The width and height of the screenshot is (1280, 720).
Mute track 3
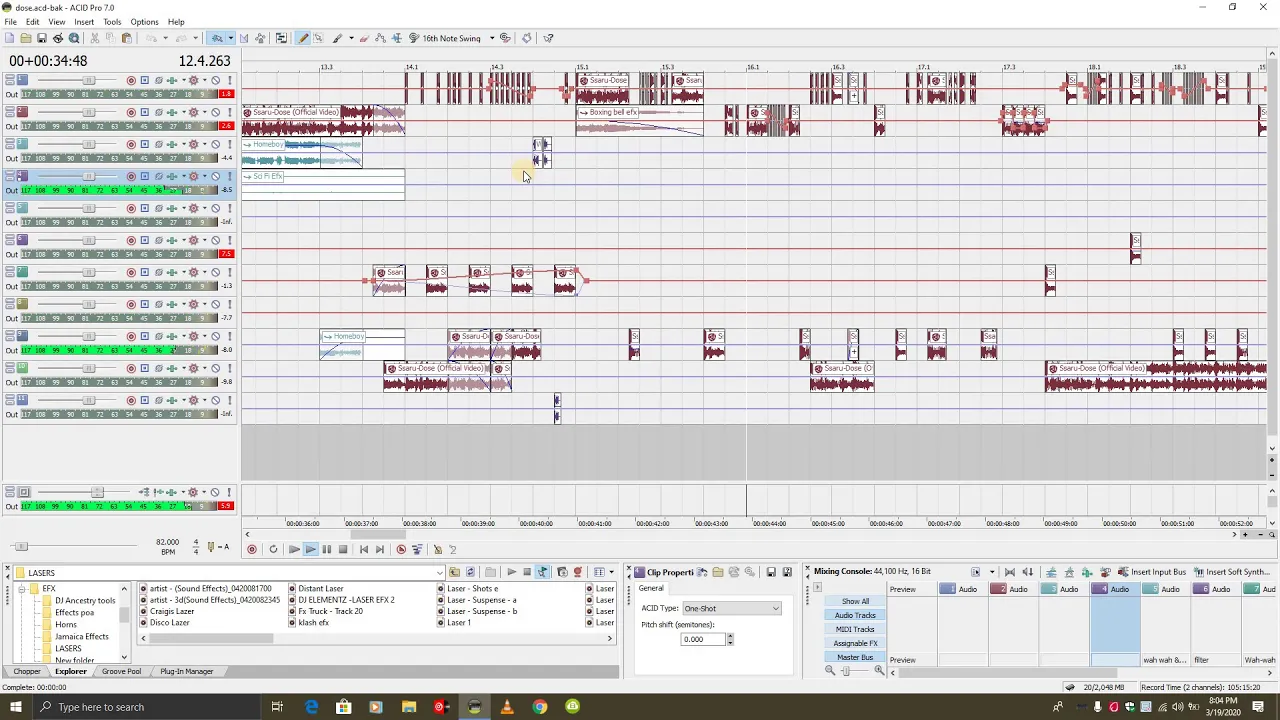click(215, 144)
